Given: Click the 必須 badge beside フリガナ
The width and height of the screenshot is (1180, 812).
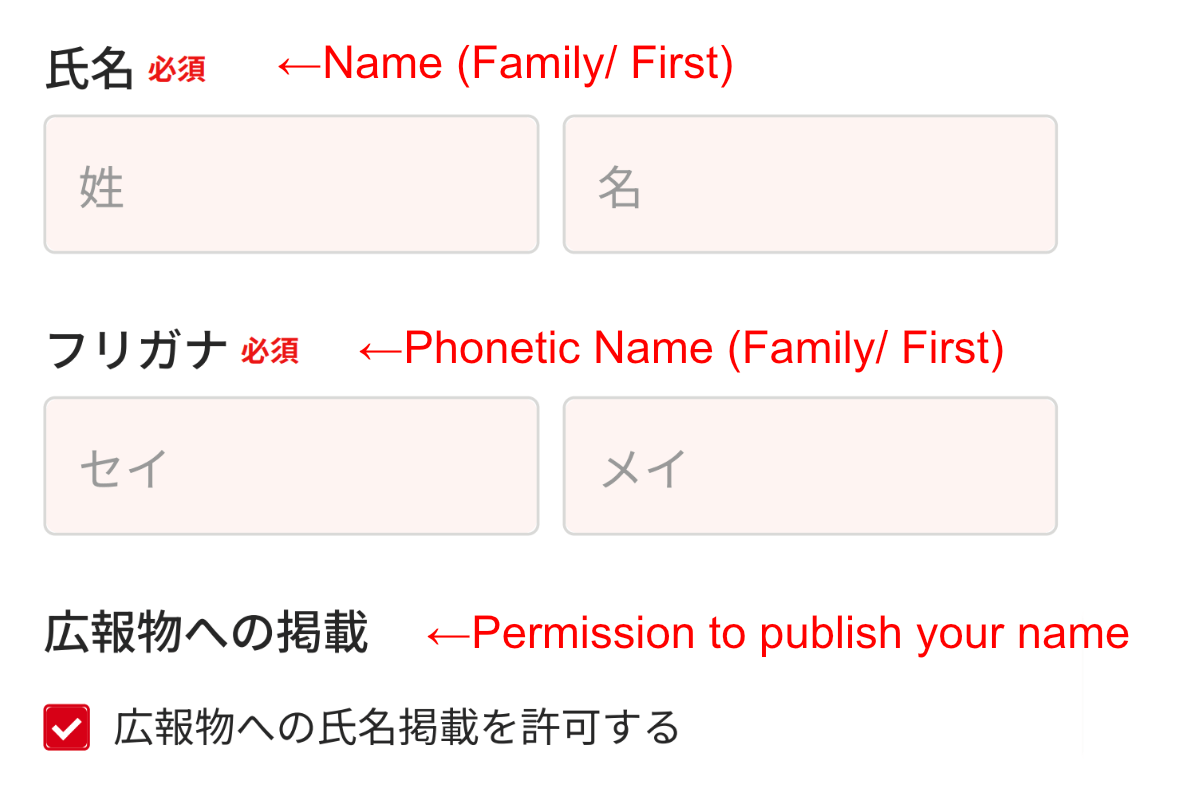Looking at the screenshot, I should [269, 352].
